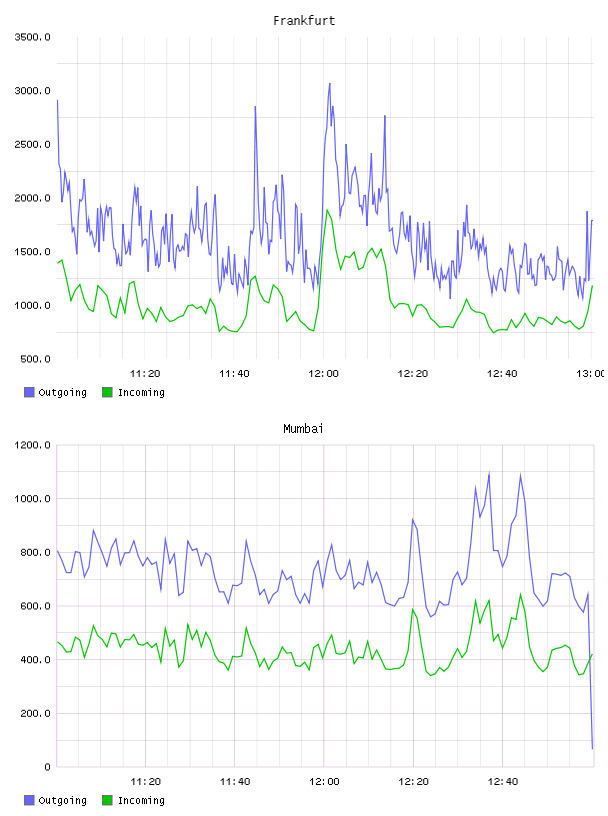608x816 pixels.
Task: Click the 12:00 label on the Frankfurt time axis
Action: tap(323, 373)
